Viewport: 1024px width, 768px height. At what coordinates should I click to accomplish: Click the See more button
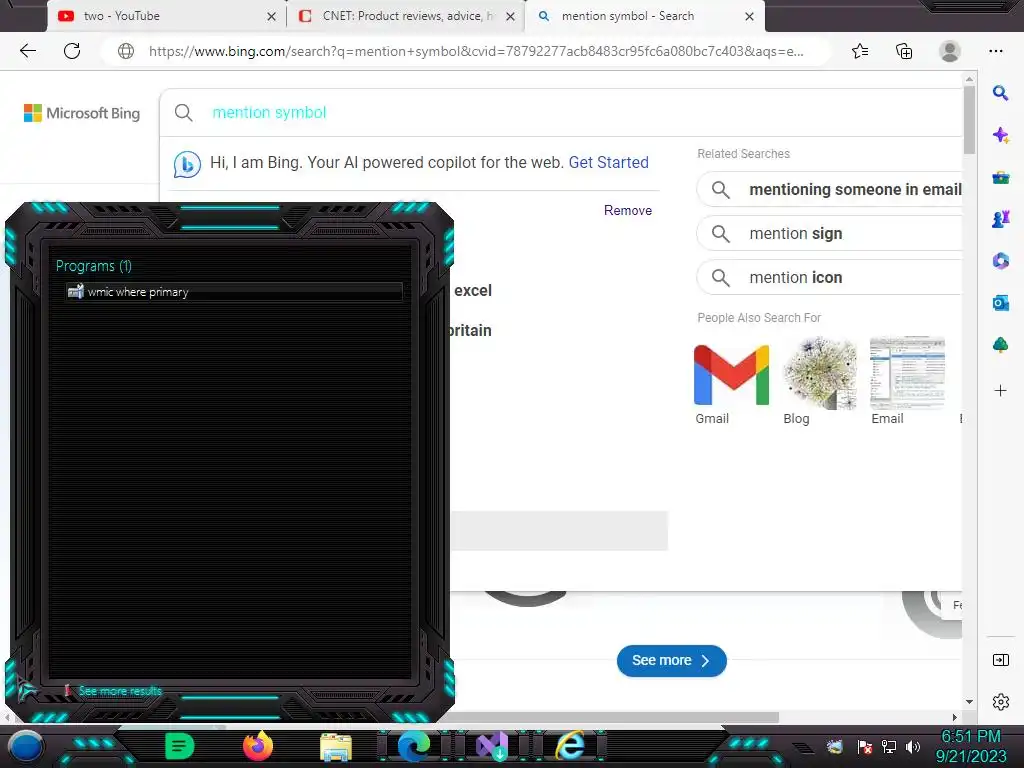point(671,661)
